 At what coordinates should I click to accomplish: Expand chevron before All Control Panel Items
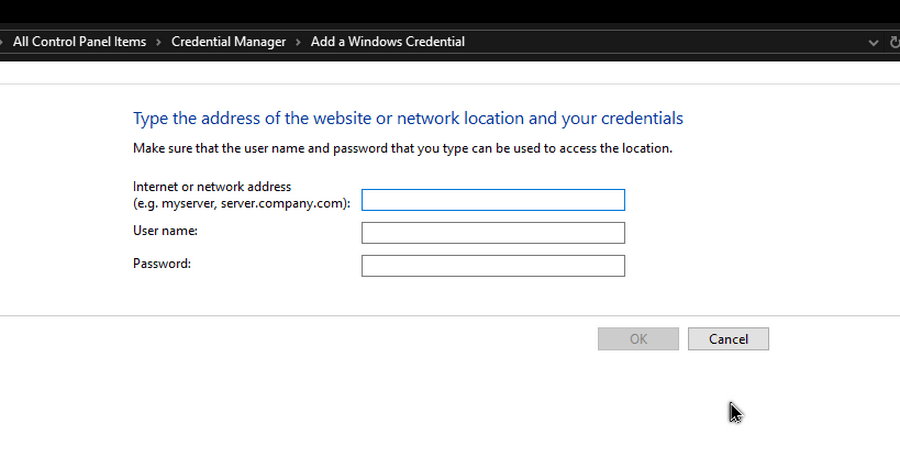click(x=2, y=42)
